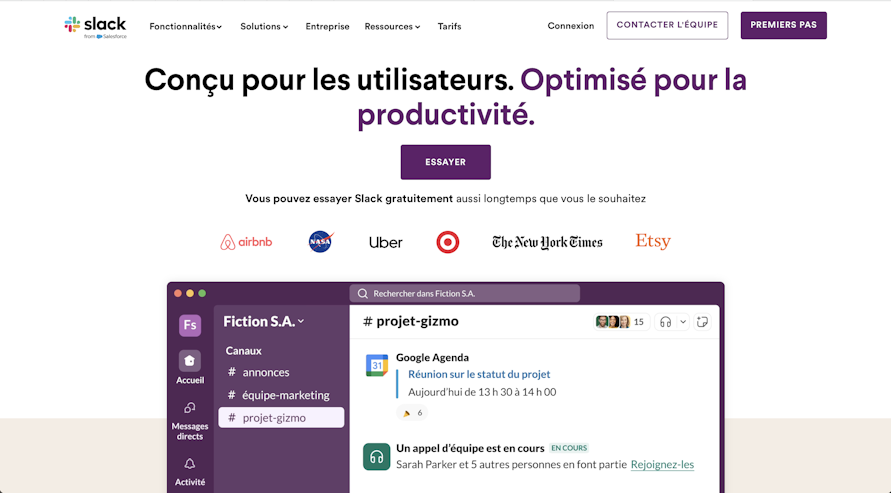891x493 pixels.
Task: Click the Google Agenda calendar icon
Action: click(x=377, y=365)
